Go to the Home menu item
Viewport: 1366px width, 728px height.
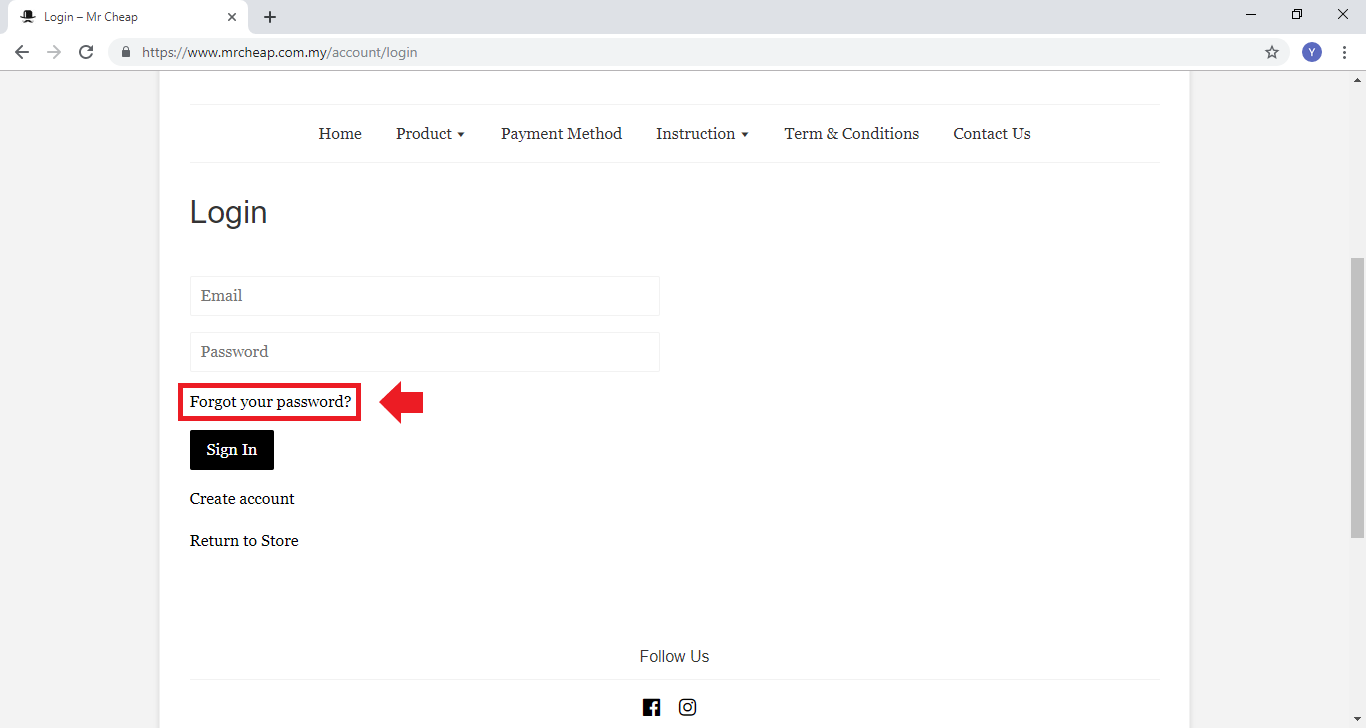[x=340, y=134]
